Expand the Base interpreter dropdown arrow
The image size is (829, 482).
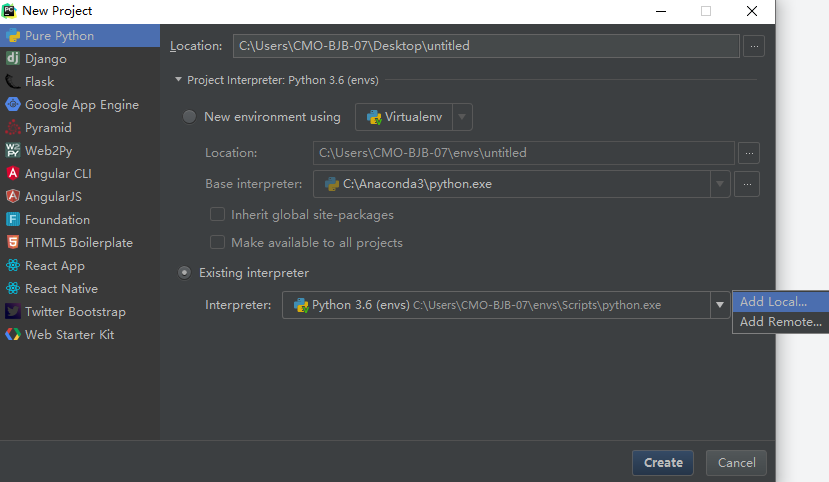[720, 184]
